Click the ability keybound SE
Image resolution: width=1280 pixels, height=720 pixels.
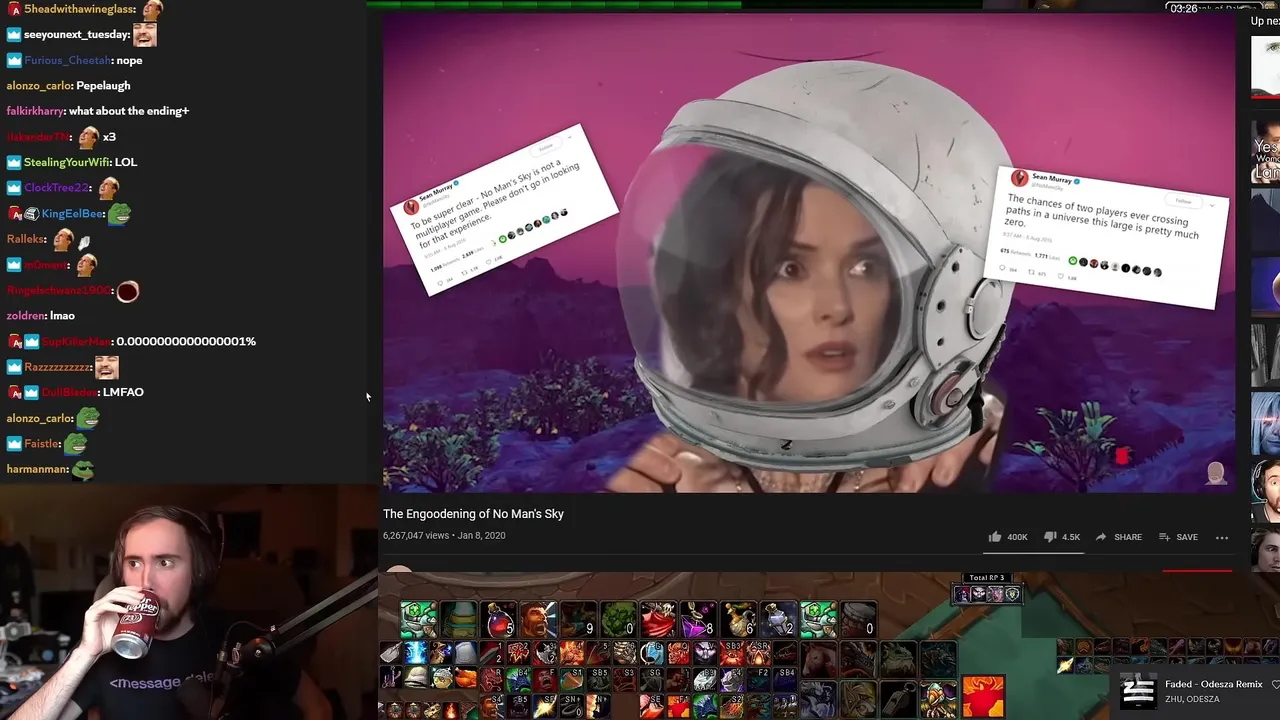[x=651, y=706]
